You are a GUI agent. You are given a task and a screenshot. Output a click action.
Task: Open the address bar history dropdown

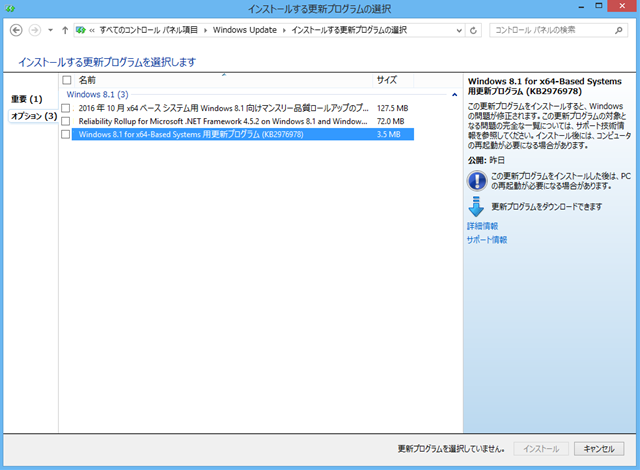[x=459, y=31]
